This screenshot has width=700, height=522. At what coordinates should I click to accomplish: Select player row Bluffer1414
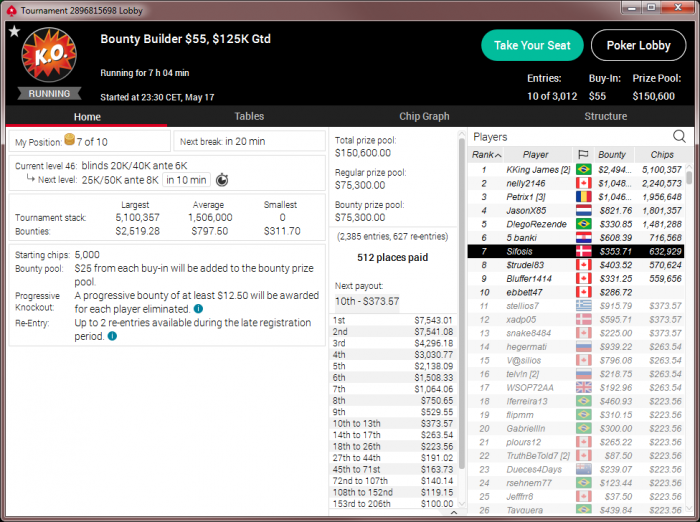click(x=576, y=279)
